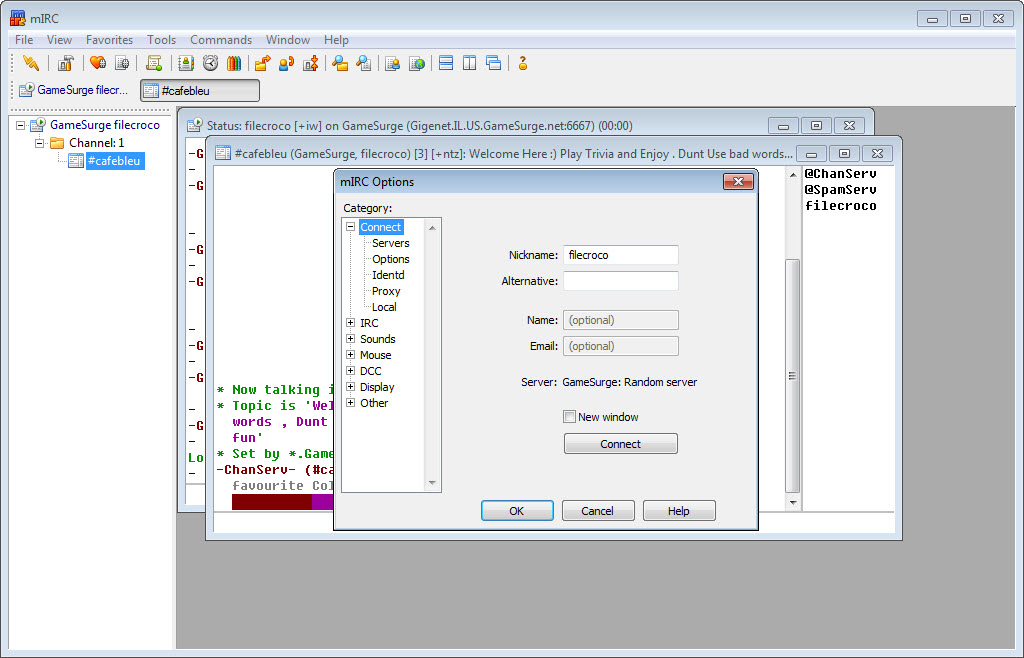Open the Favorites menu
Screen dimensions: 1024x658
click(109, 40)
